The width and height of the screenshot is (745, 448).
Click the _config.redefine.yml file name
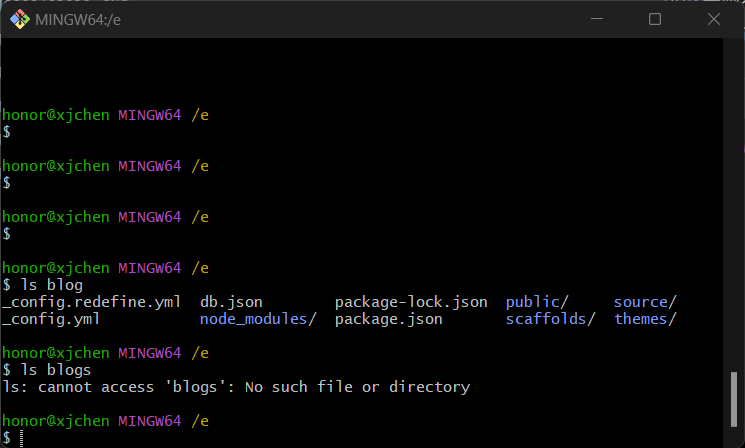pyautogui.click(x=92, y=302)
